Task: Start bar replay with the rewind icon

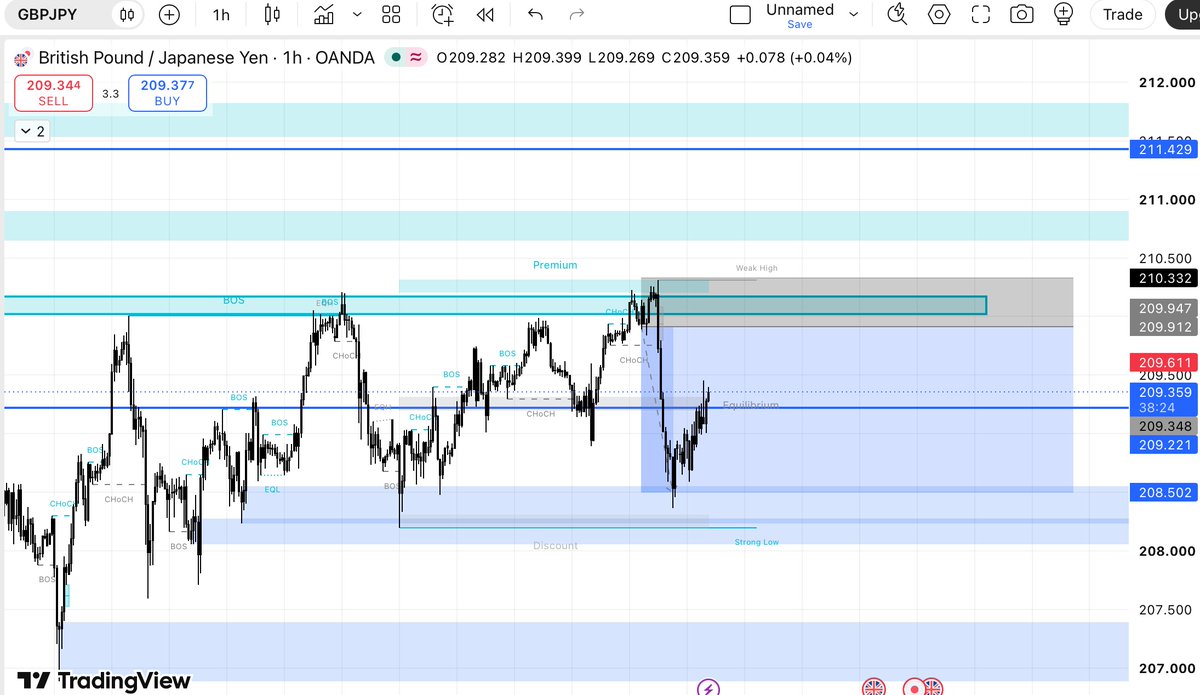Action: pyautogui.click(x=485, y=14)
